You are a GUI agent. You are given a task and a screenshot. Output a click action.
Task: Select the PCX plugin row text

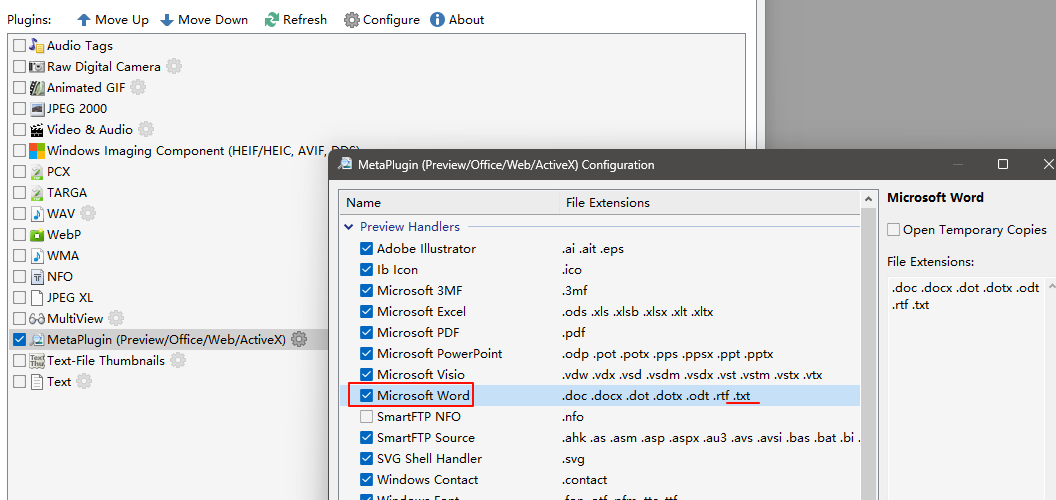coord(59,172)
